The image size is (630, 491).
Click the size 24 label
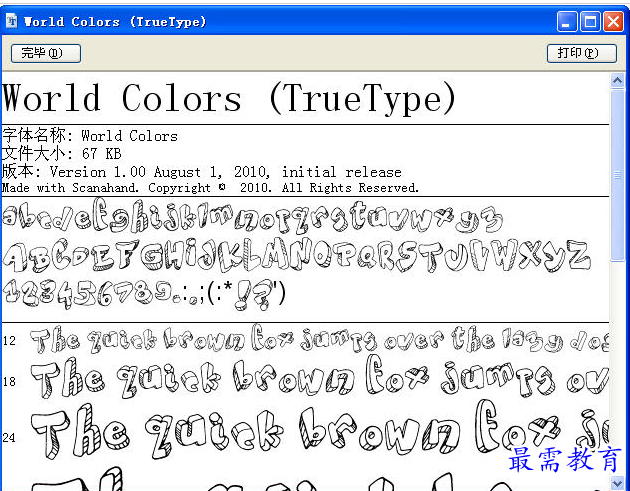point(9,438)
